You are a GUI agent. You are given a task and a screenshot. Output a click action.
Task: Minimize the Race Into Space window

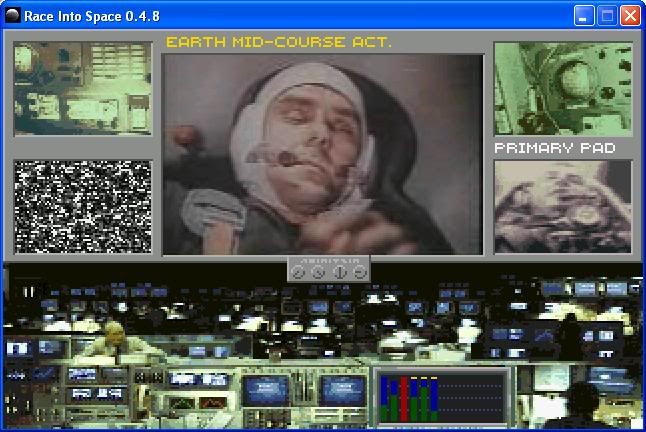point(584,16)
